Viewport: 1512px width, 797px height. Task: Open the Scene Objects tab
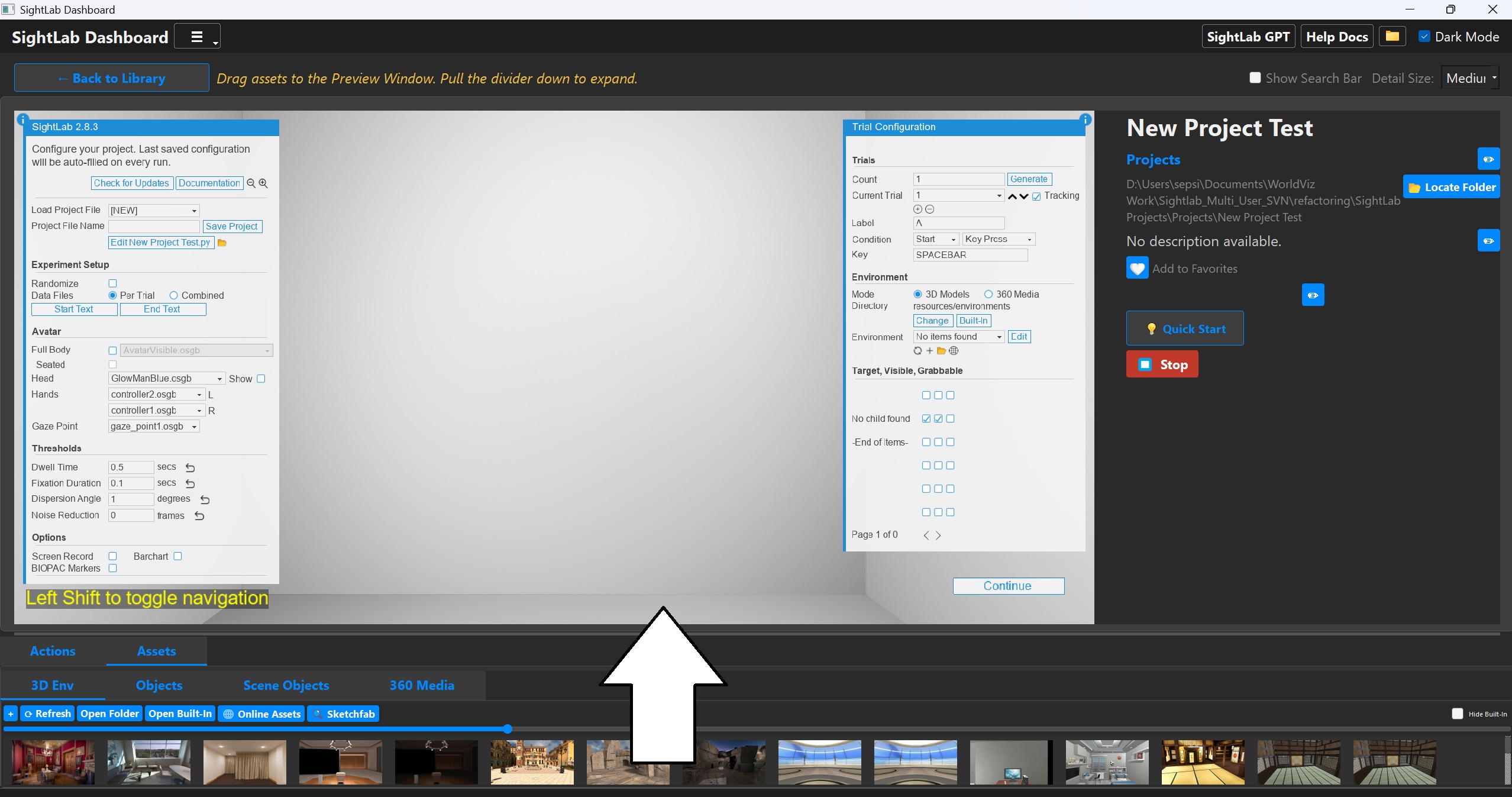pos(286,685)
